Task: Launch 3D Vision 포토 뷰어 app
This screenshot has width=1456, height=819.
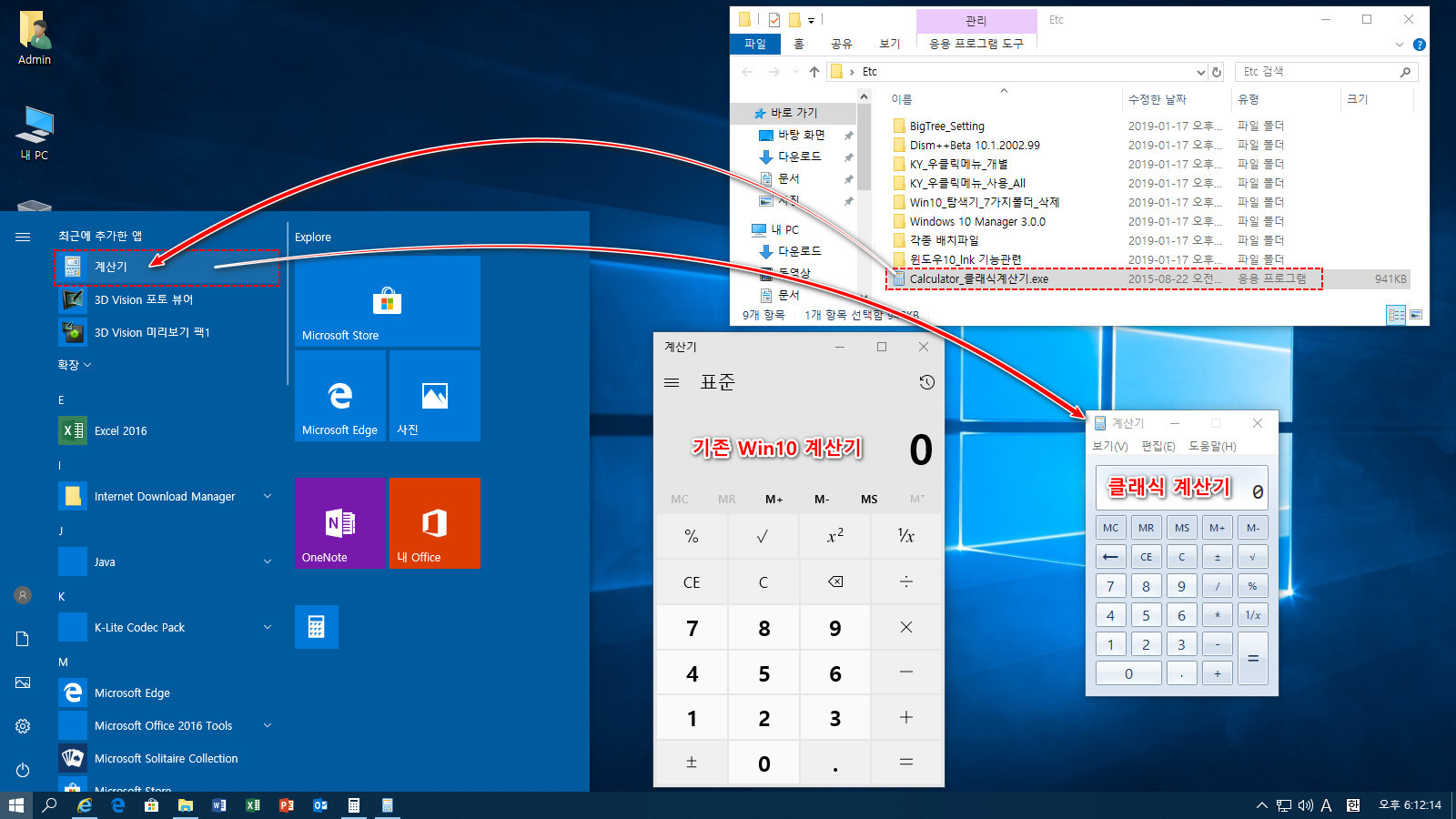Action: click(x=167, y=299)
